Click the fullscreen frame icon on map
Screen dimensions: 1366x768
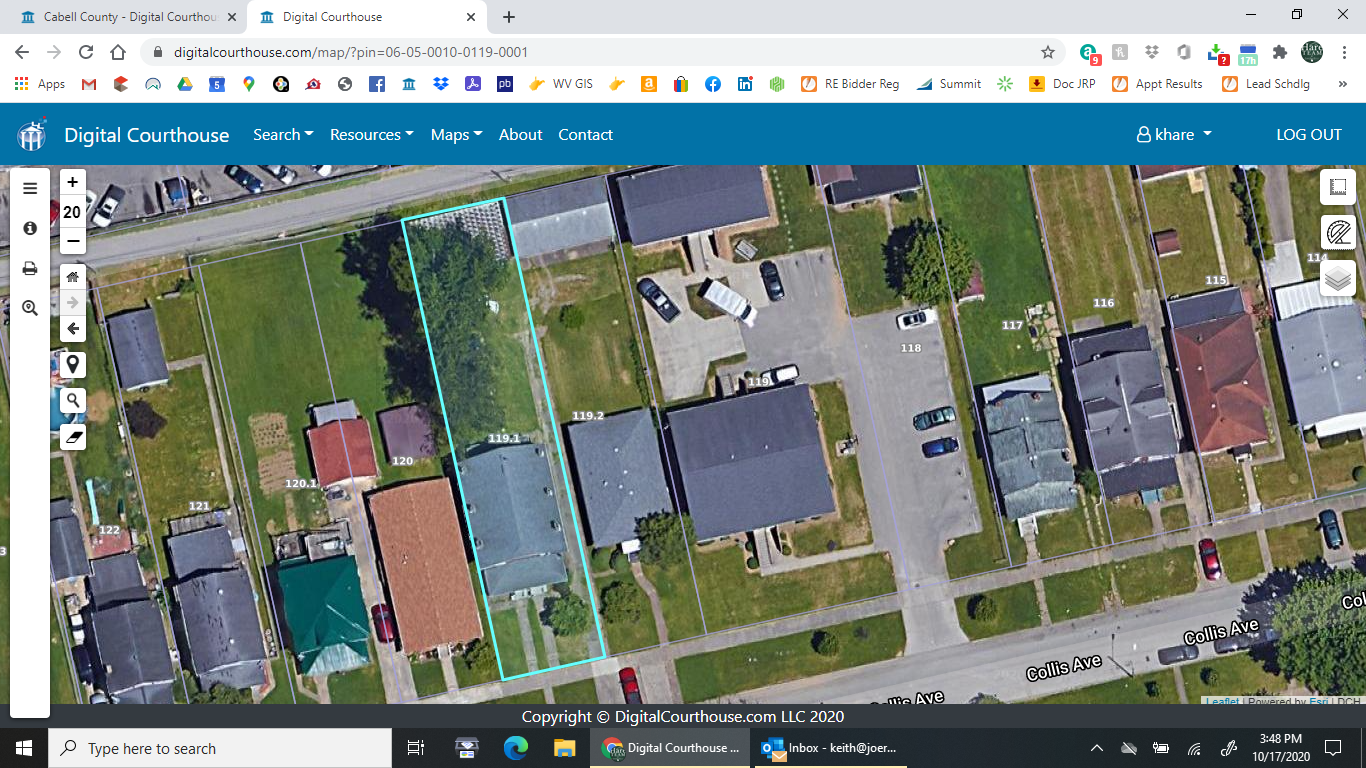coord(1338,187)
